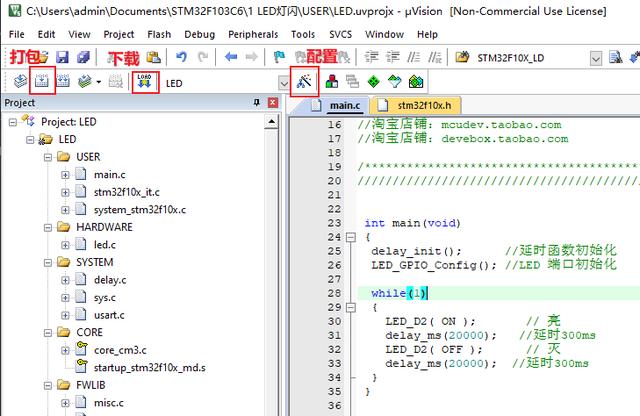Uncomment the selection
This screenshot has height=416, width=640.
435,57
